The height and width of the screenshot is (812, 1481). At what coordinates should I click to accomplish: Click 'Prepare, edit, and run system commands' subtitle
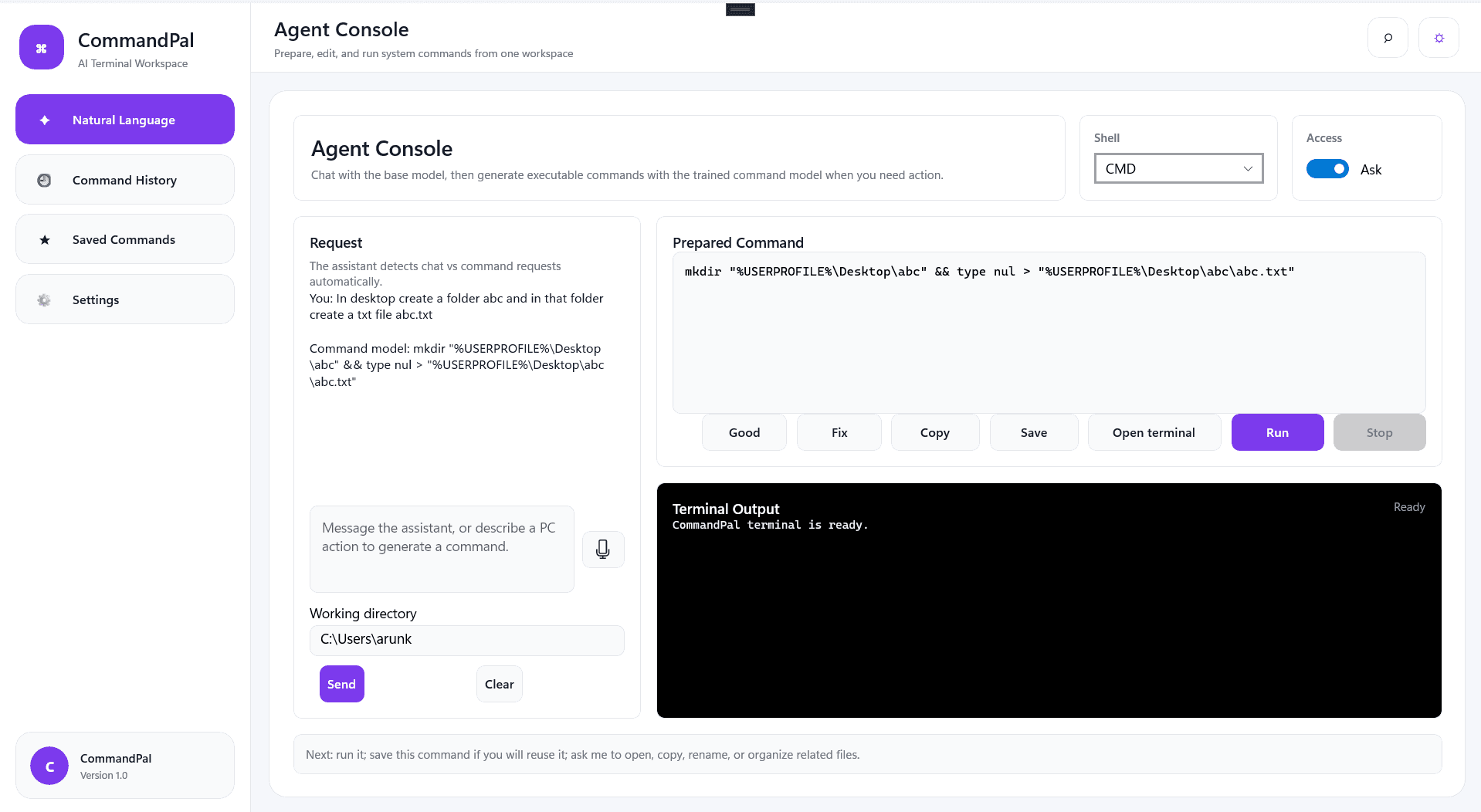(423, 53)
